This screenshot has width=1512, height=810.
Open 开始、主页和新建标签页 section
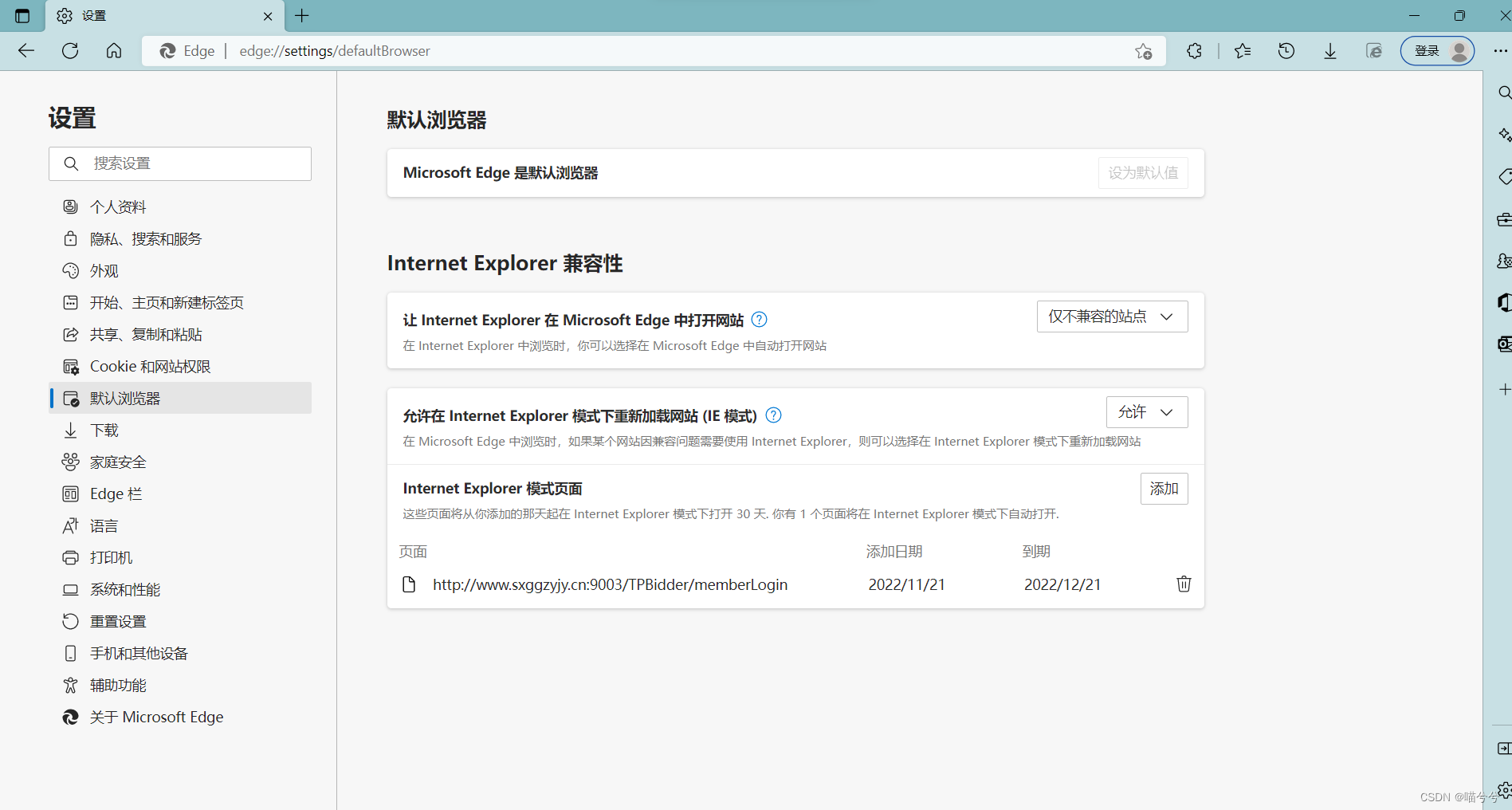coord(180,303)
